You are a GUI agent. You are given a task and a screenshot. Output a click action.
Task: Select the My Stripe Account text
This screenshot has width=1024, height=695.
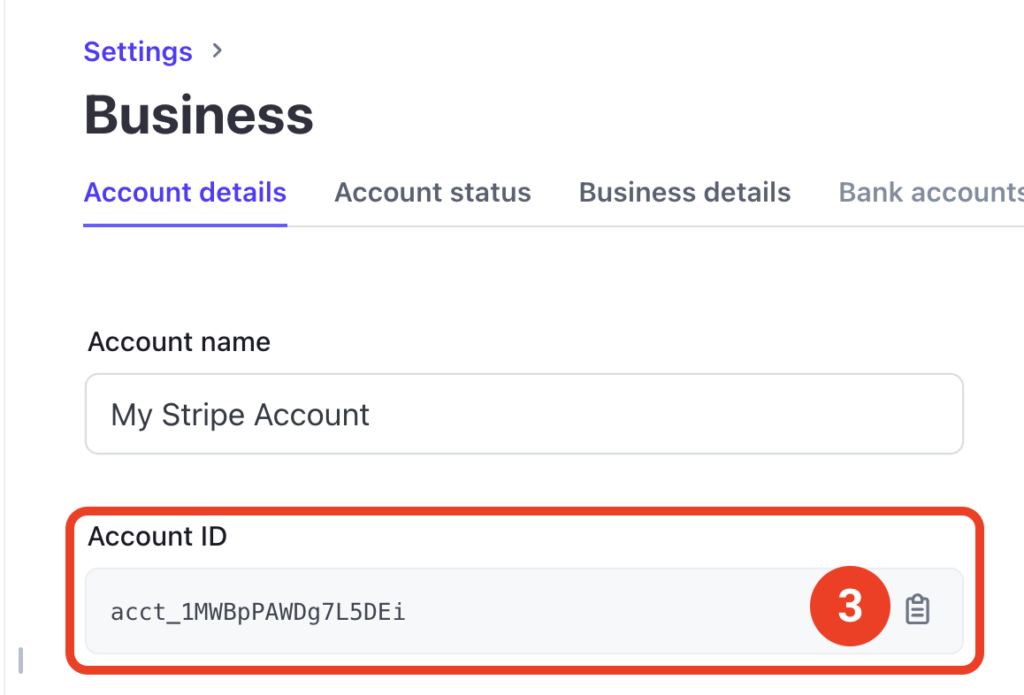(239, 414)
